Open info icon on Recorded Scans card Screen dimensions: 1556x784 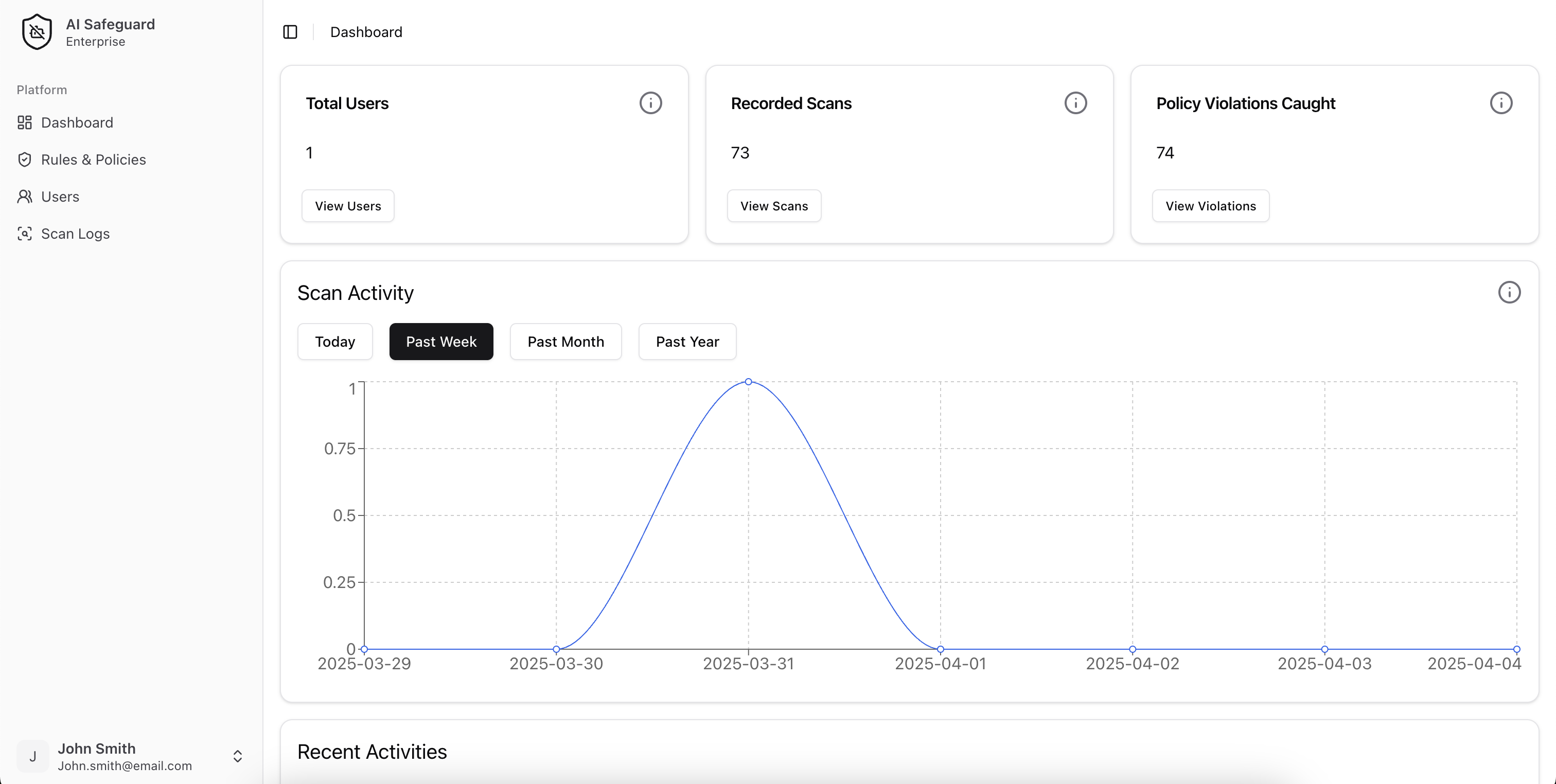[x=1075, y=103]
